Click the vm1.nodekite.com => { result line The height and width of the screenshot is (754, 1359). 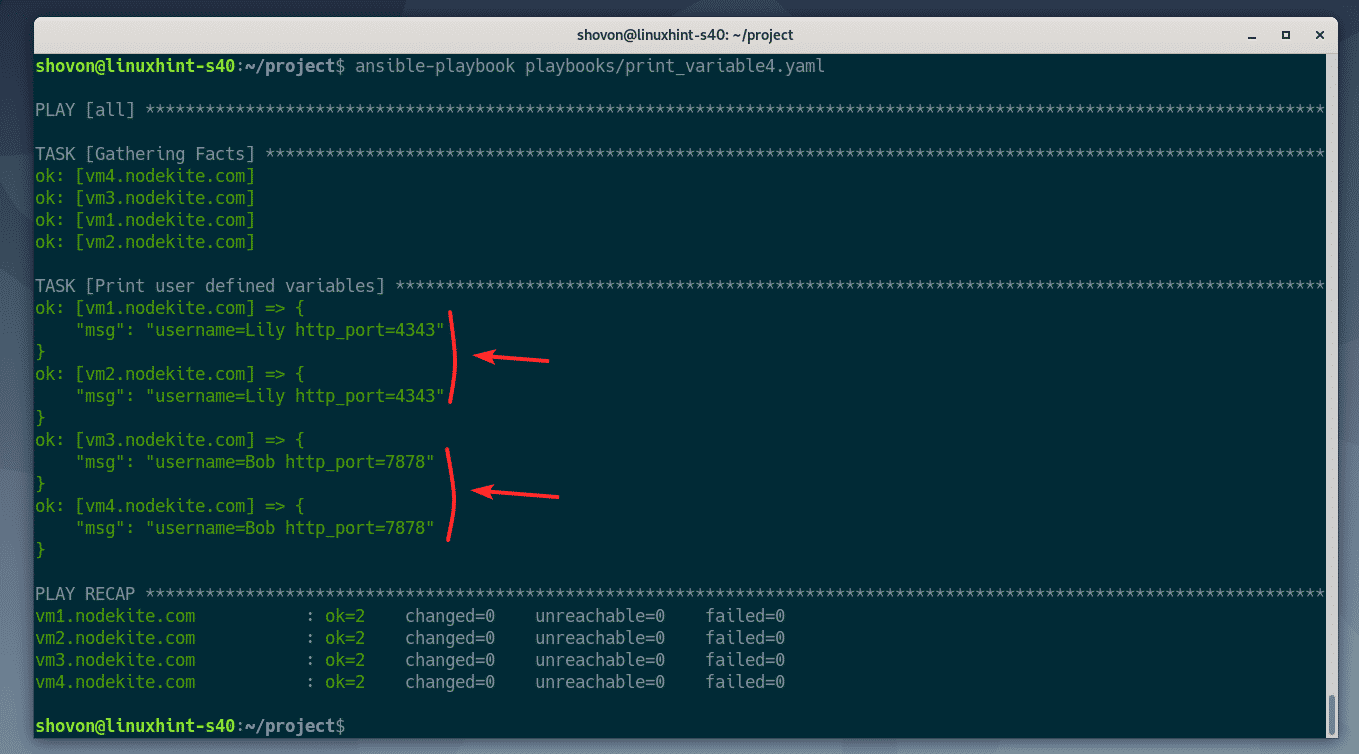170,308
